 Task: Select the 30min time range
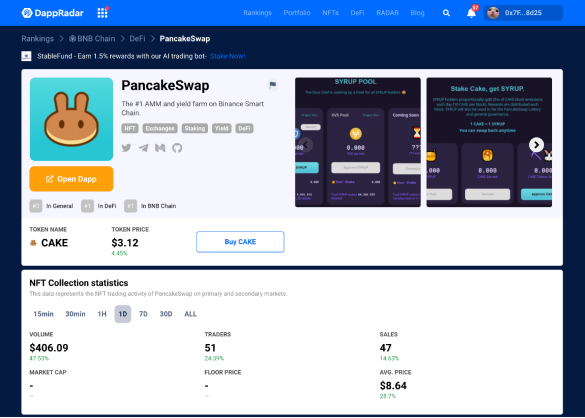click(75, 314)
